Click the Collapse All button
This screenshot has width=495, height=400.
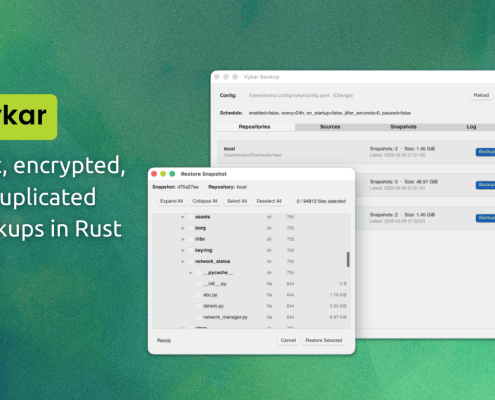pyautogui.click(x=205, y=201)
